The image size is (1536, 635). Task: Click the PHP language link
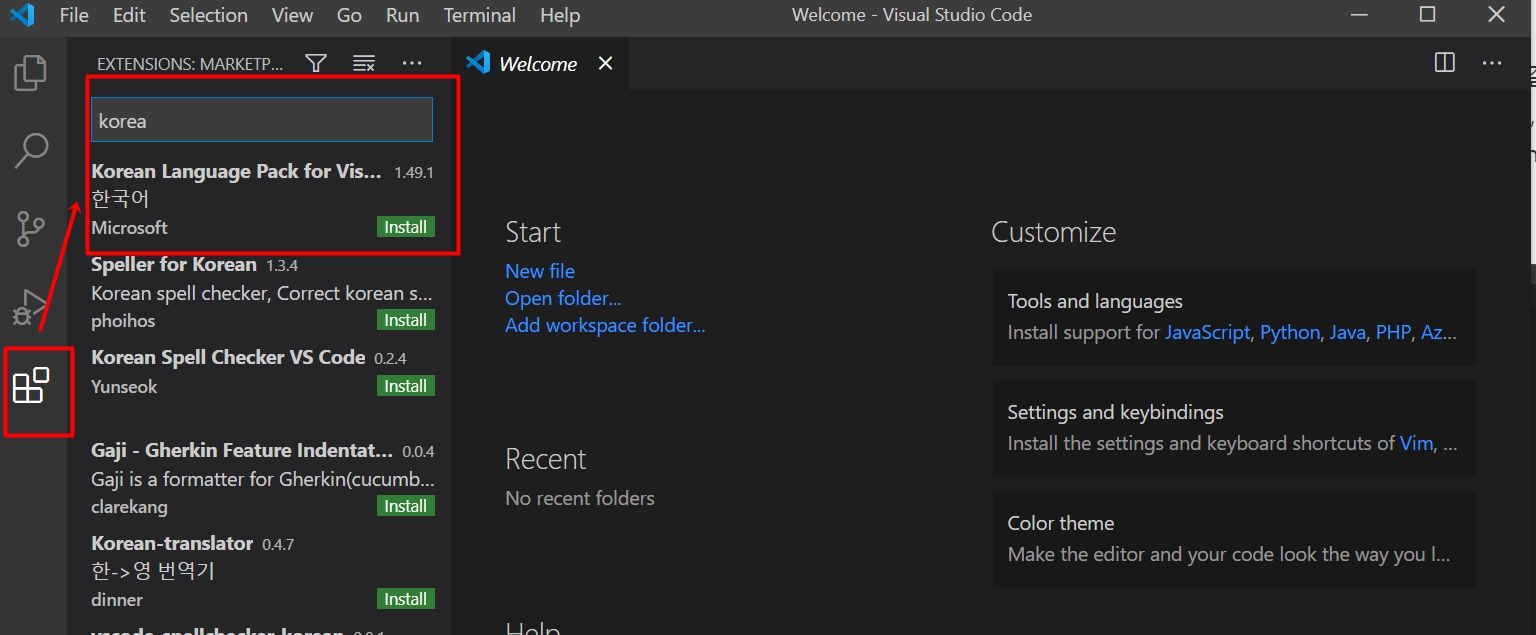coord(1393,332)
